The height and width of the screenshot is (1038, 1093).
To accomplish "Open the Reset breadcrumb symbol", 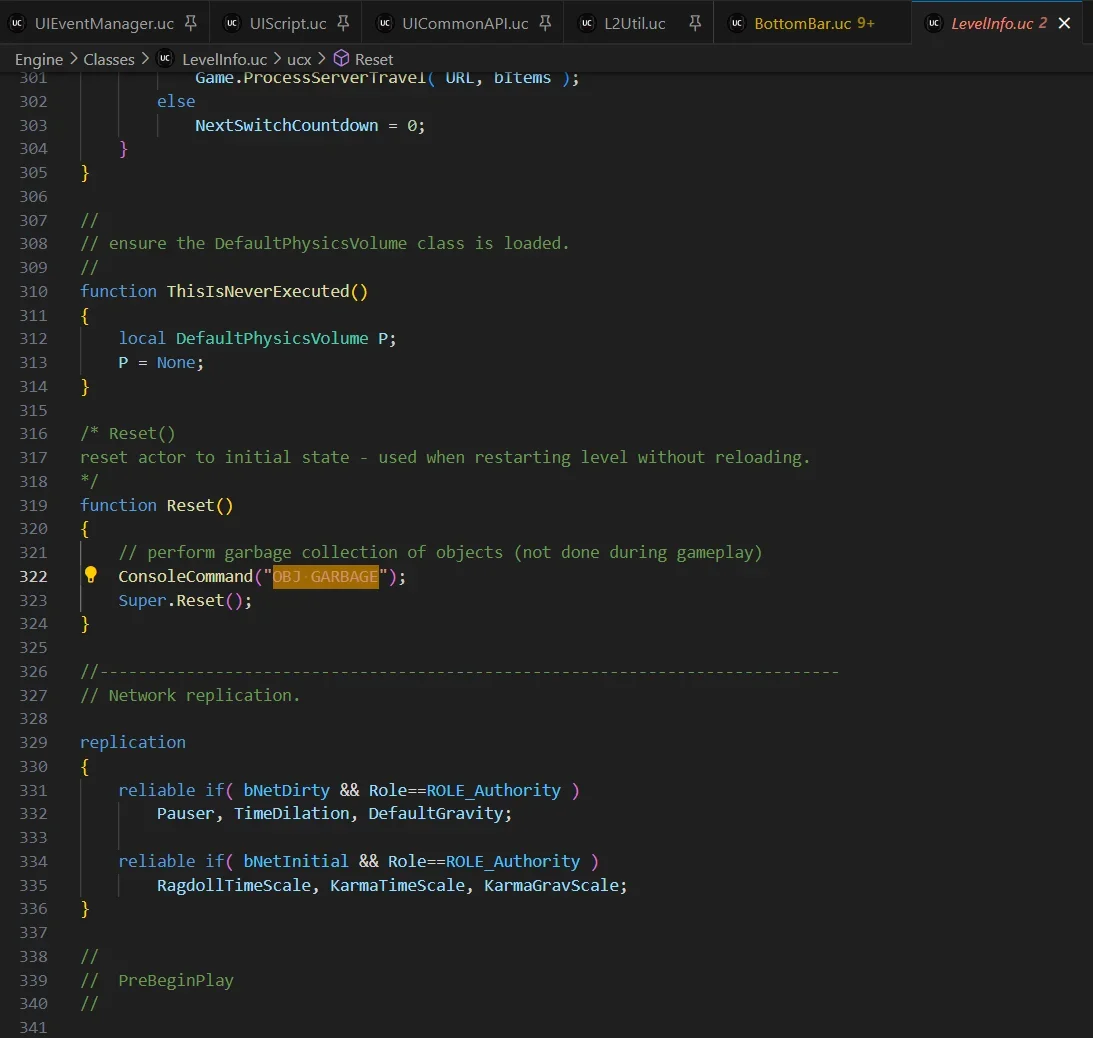I will pyautogui.click(x=374, y=59).
